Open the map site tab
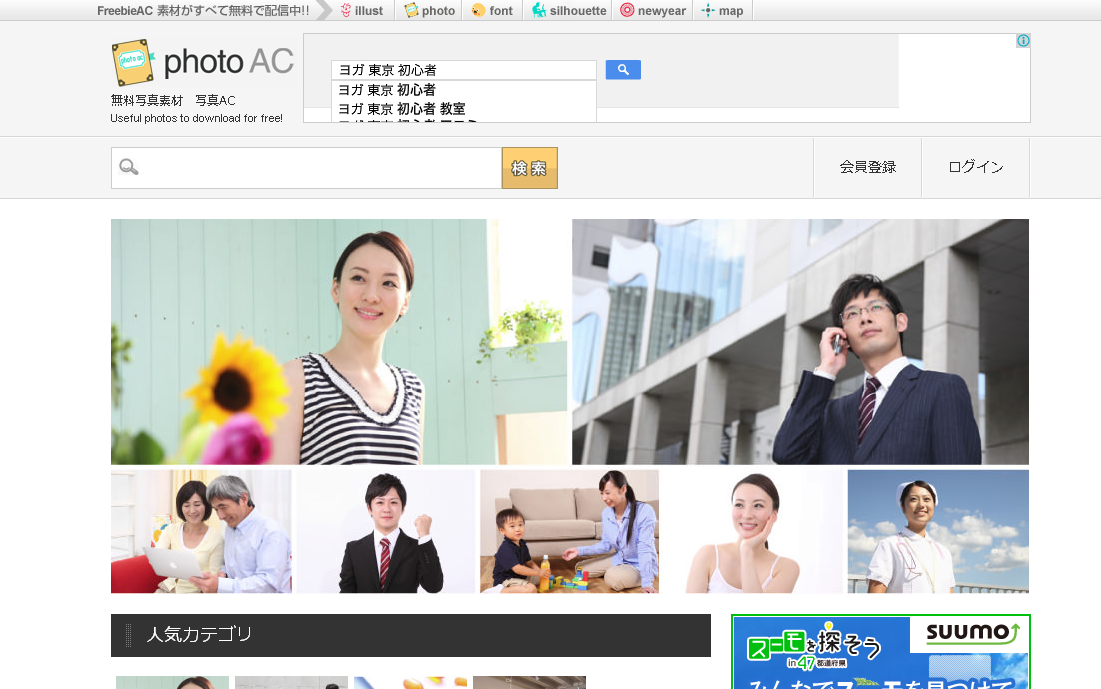The width and height of the screenshot is (1101, 689). [722, 11]
